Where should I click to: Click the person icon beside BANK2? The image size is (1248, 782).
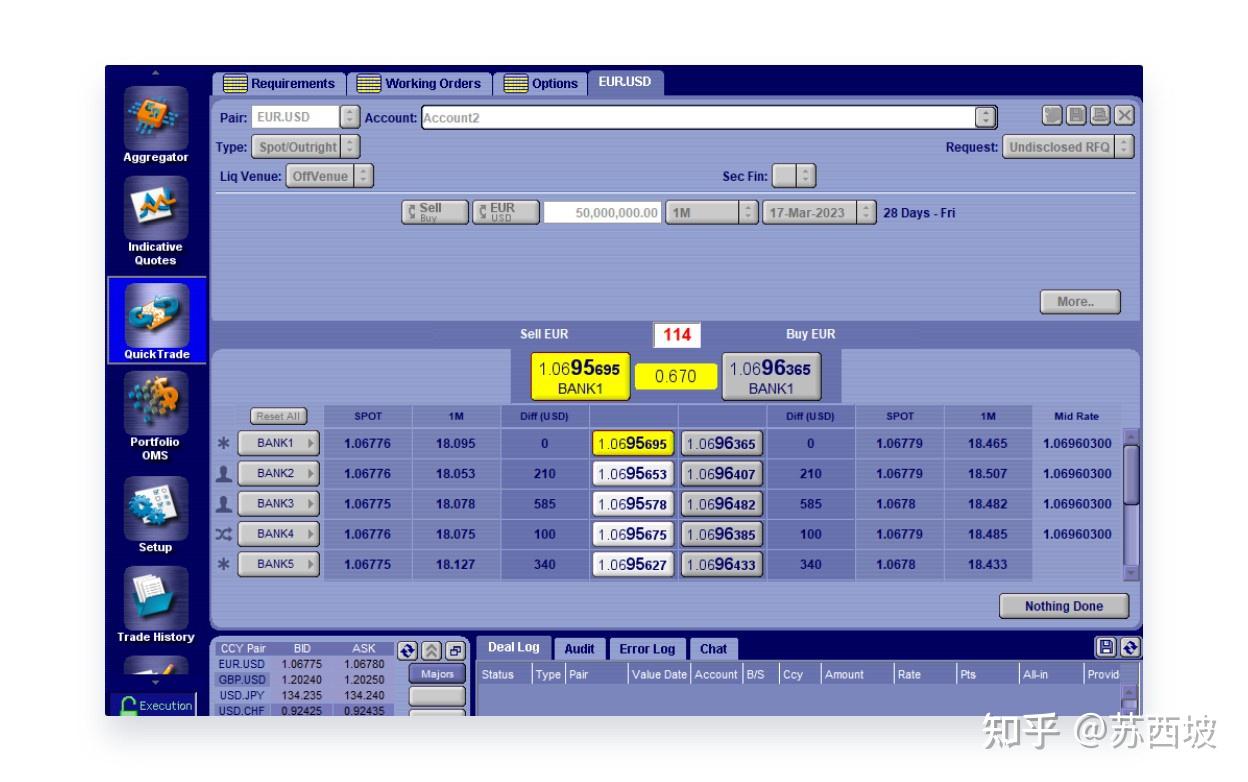coord(224,473)
